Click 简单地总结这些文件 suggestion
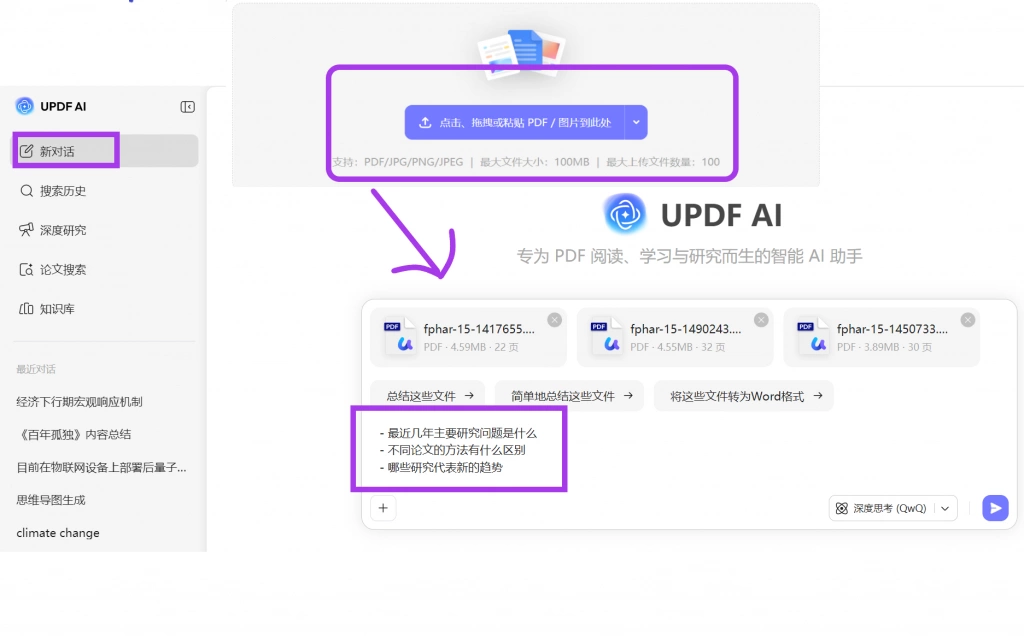Screen dimensions: 1024x637 [x=569, y=396]
